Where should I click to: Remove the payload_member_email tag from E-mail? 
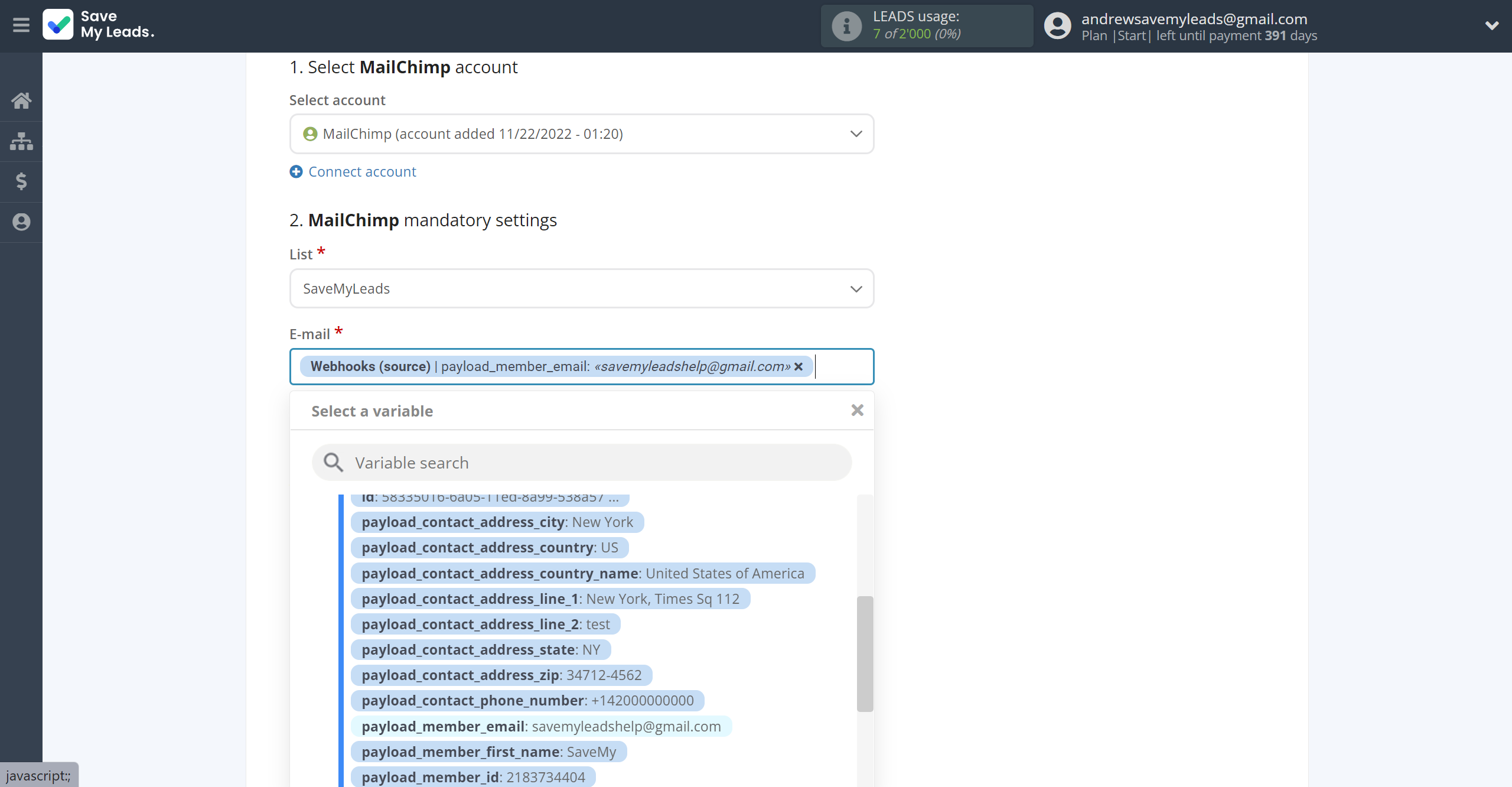[x=799, y=367]
